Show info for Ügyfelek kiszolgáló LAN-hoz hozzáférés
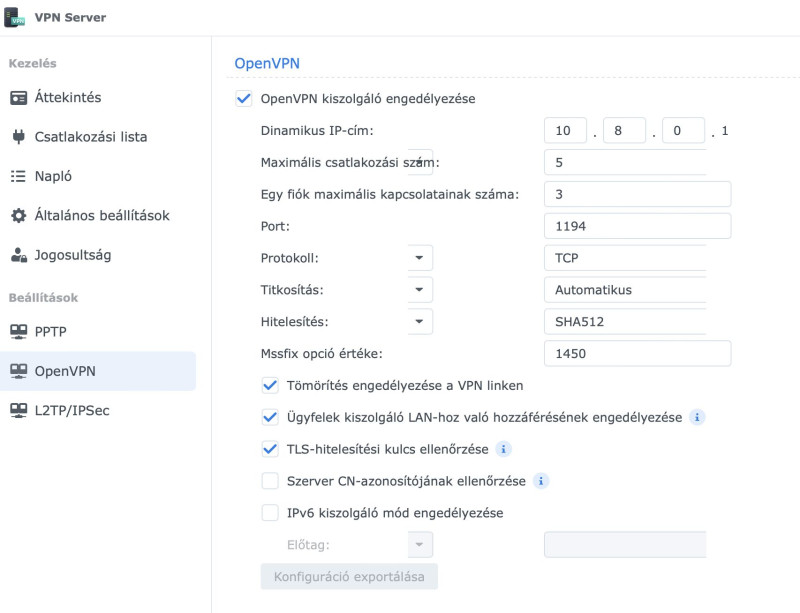 [x=697, y=417]
